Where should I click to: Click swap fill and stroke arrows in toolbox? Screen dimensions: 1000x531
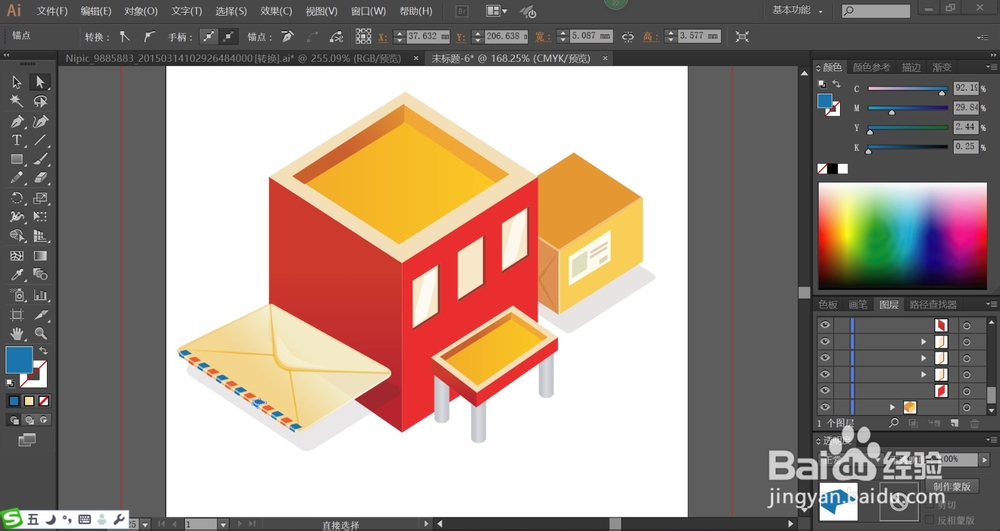point(43,351)
